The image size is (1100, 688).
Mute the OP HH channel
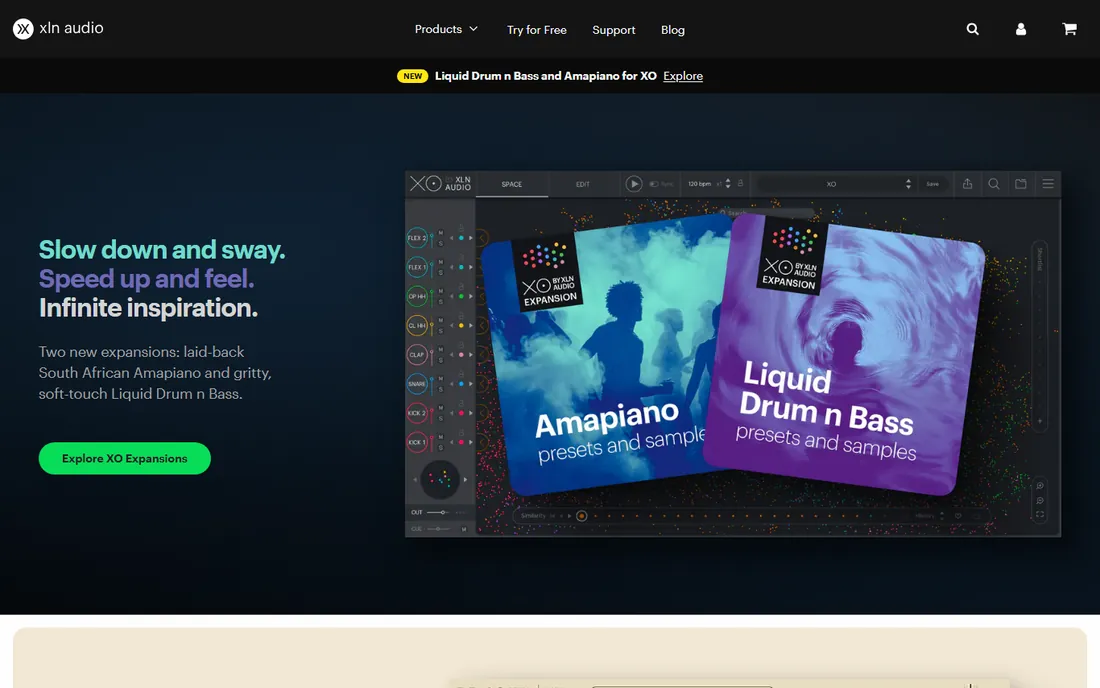tap(441, 290)
